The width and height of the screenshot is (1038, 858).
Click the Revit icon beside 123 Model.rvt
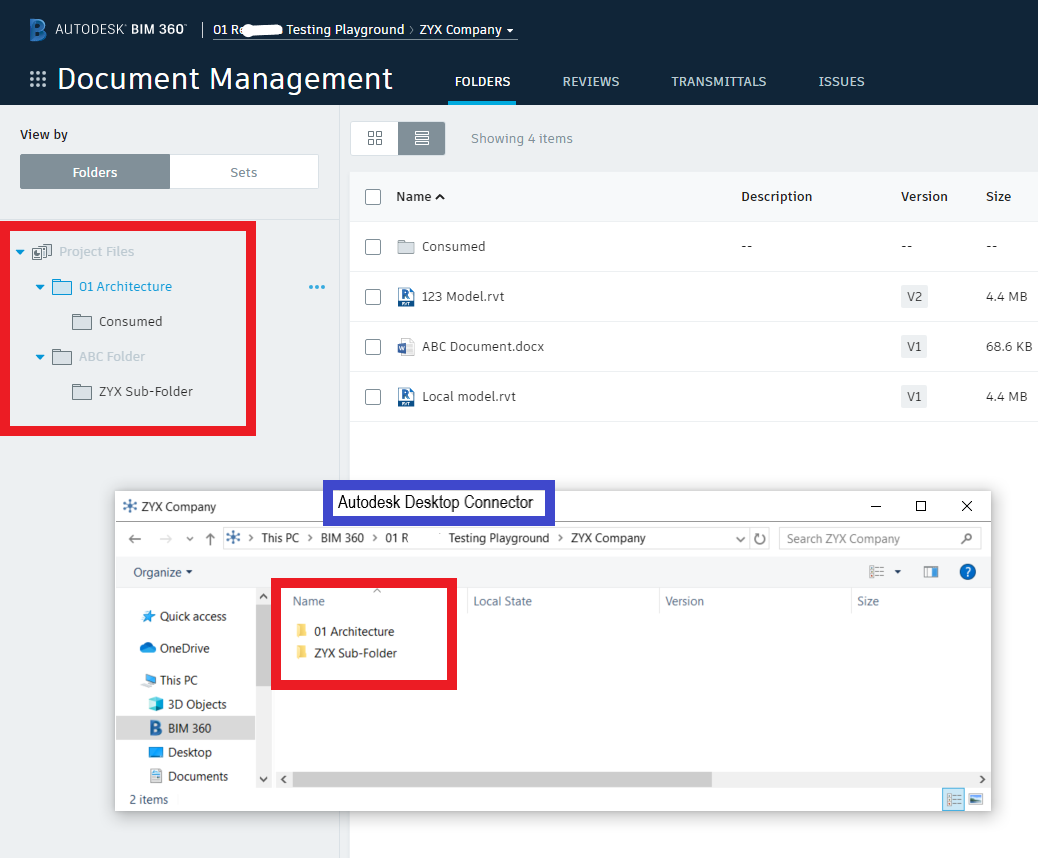point(406,296)
